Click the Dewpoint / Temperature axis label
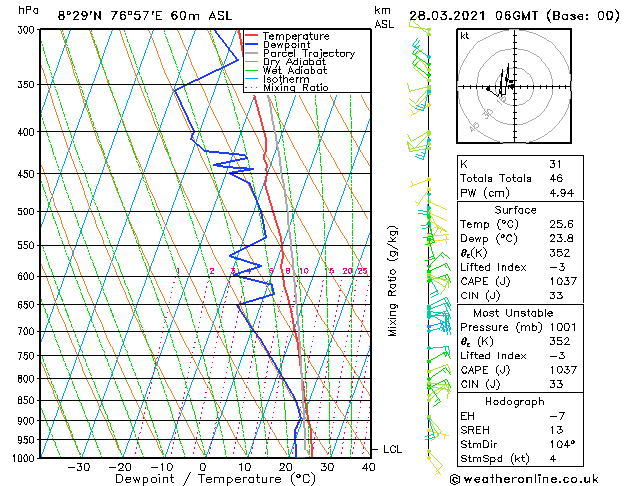Image resolution: width=629 pixels, height=486 pixels. click(x=215, y=479)
